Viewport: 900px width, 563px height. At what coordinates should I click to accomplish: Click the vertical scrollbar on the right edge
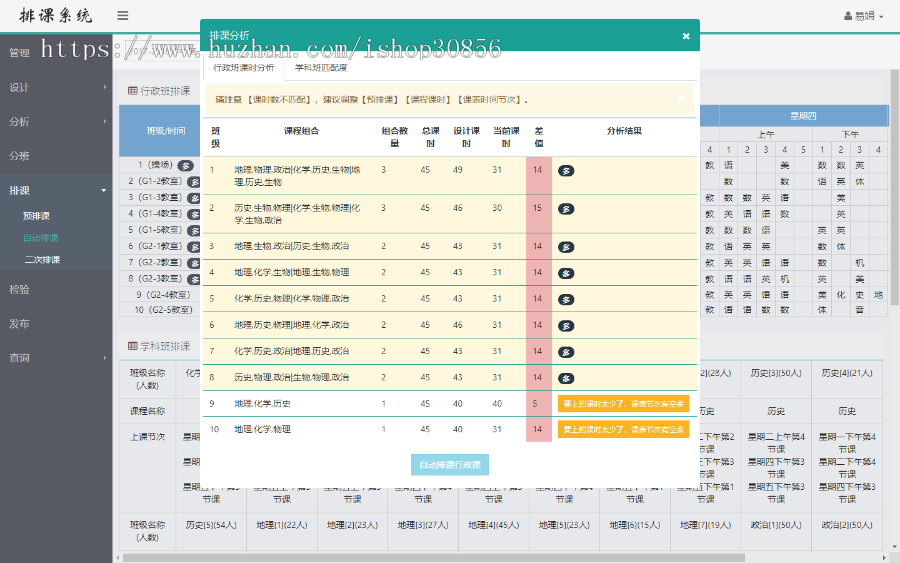(895, 189)
